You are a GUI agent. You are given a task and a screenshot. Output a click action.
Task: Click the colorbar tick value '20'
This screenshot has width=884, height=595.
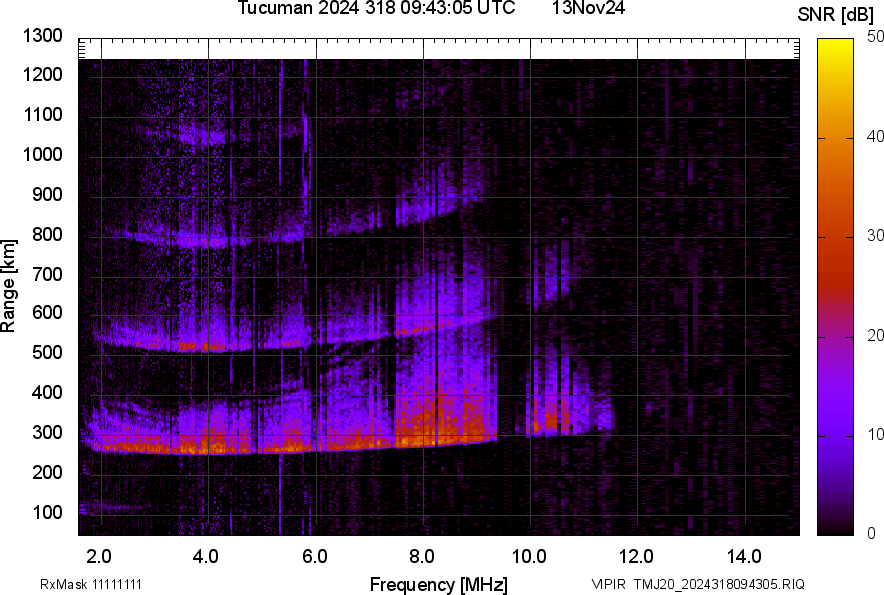(876, 336)
